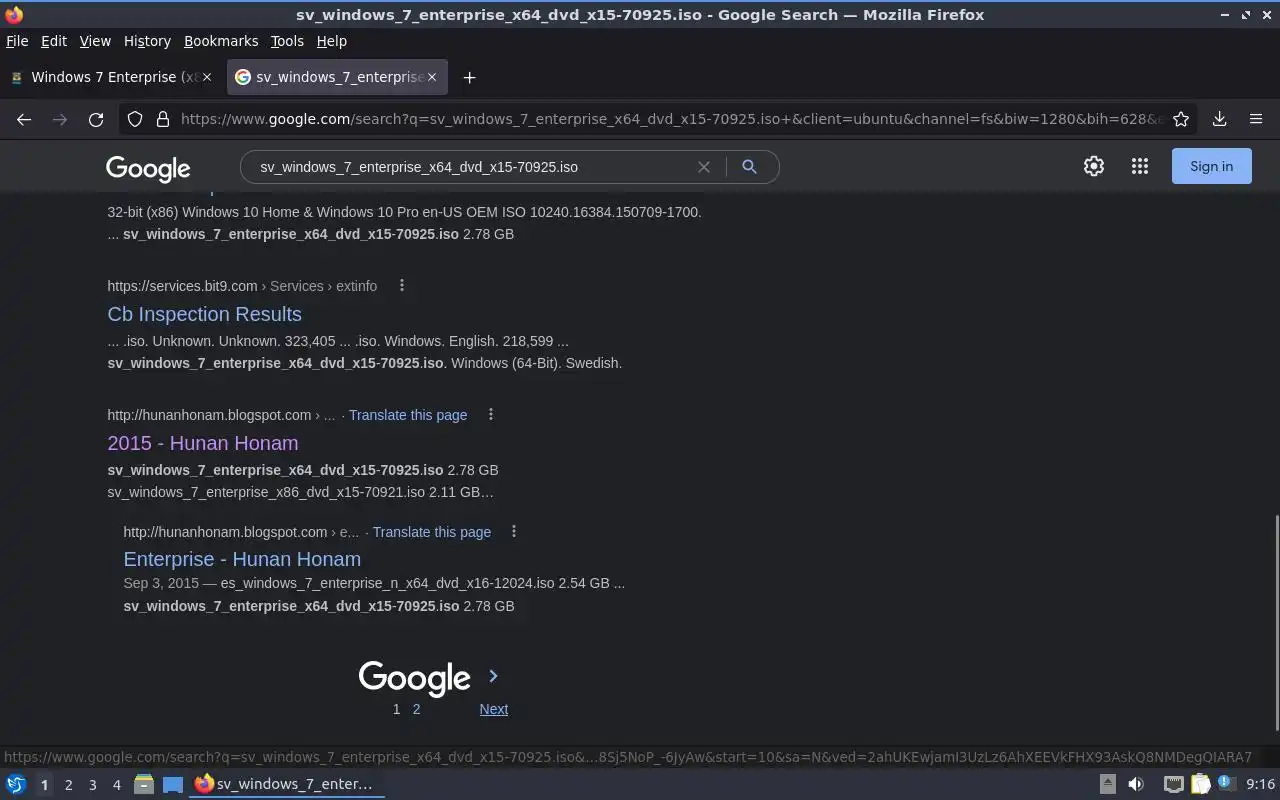Image resolution: width=1280 pixels, height=800 pixels.
Task: Open the Cb Inspection Results link
Action: click(x=204, y=314)
